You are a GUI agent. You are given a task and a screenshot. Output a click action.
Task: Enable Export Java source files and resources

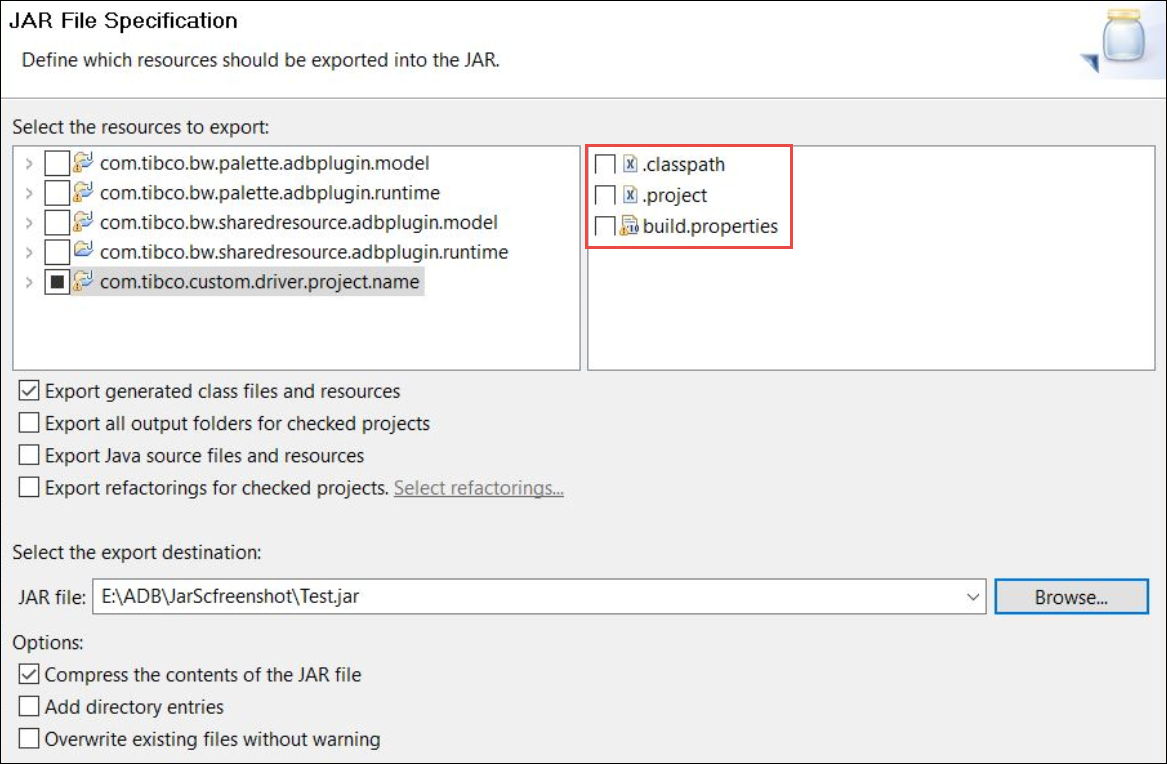click(x=30, y=456)
